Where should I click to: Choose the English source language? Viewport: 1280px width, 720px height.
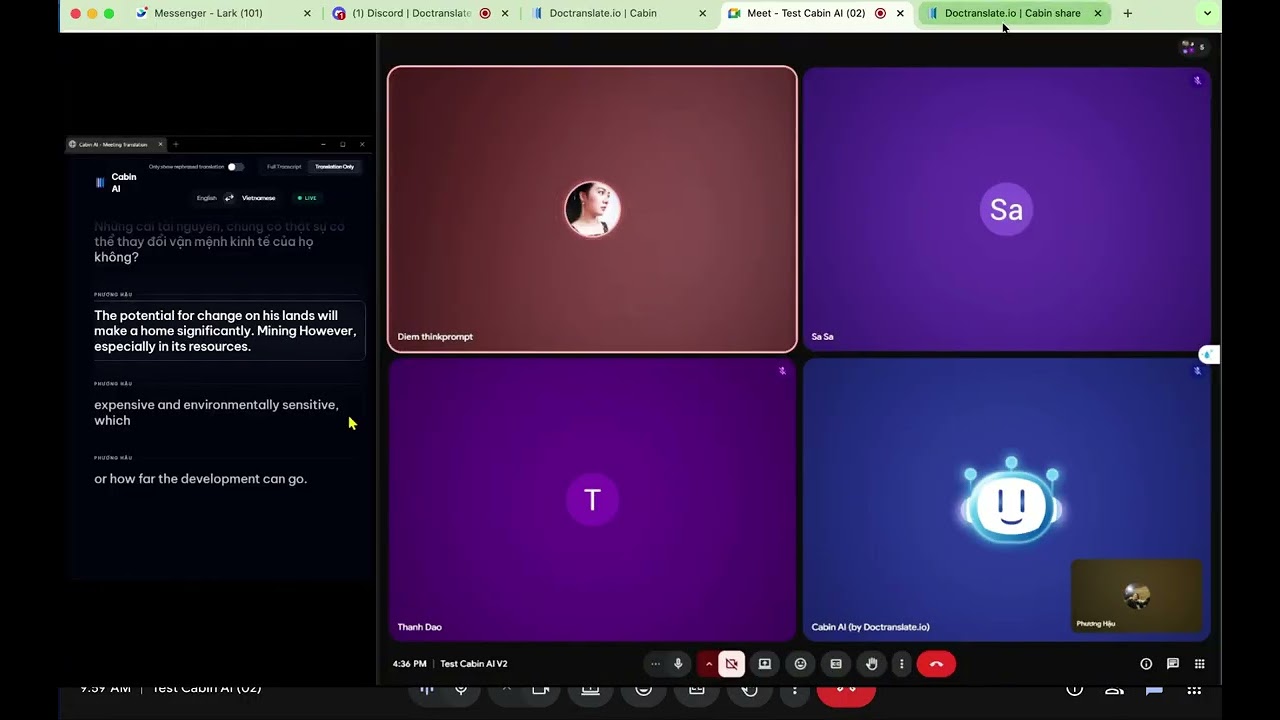point(206,198)
